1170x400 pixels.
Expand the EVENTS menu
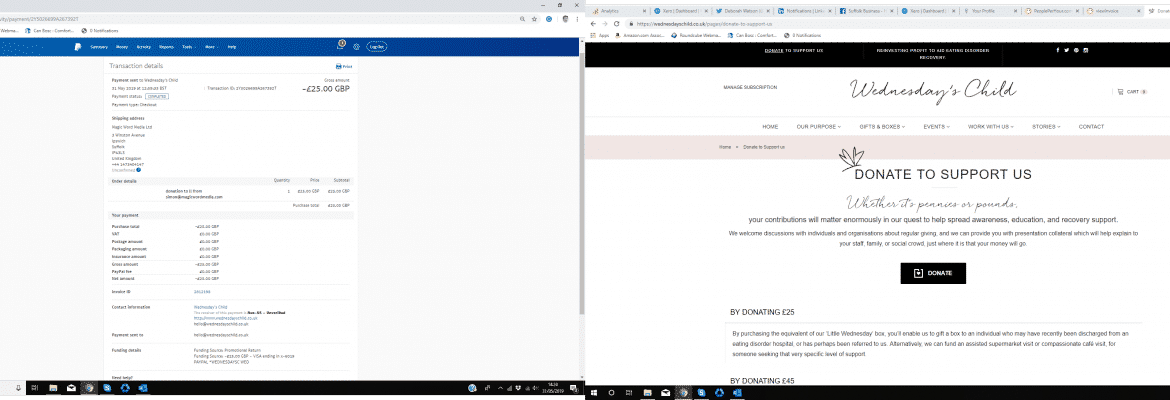coord(936,127)
